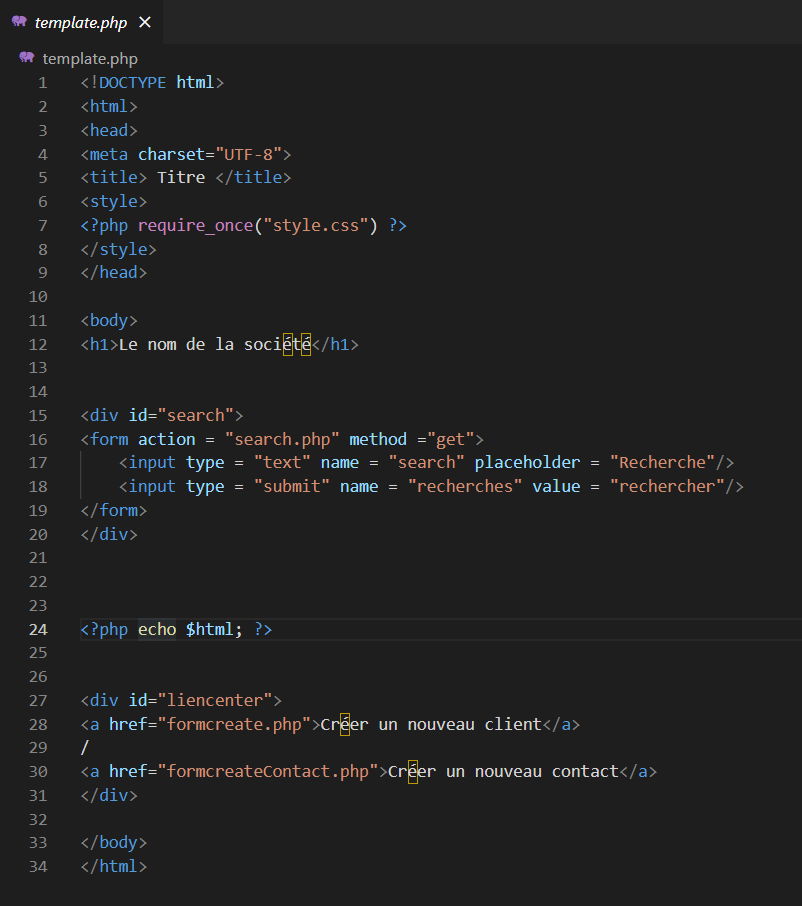Image resolution: width=802 pixels, height=906 pixels.
Task: Click line number 34 in gutter
Action: pos(38,867)
